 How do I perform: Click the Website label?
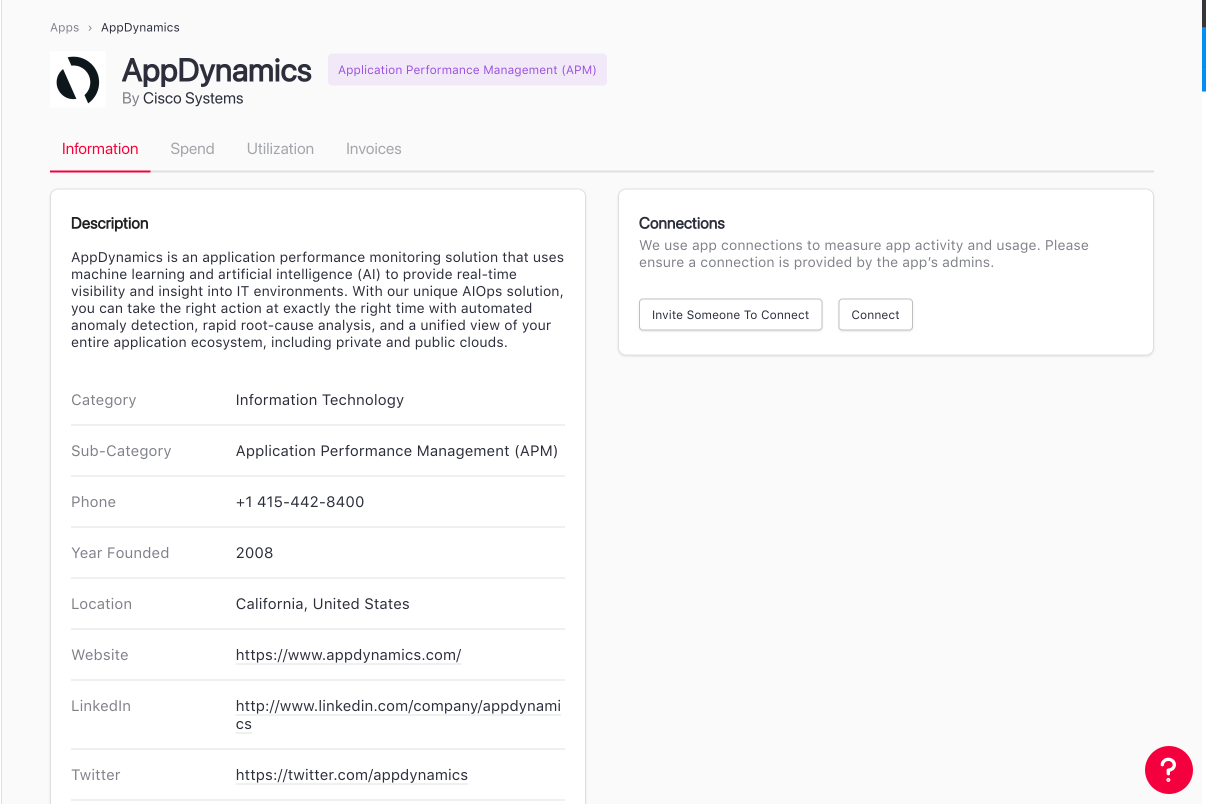click(x=100, y=655)
